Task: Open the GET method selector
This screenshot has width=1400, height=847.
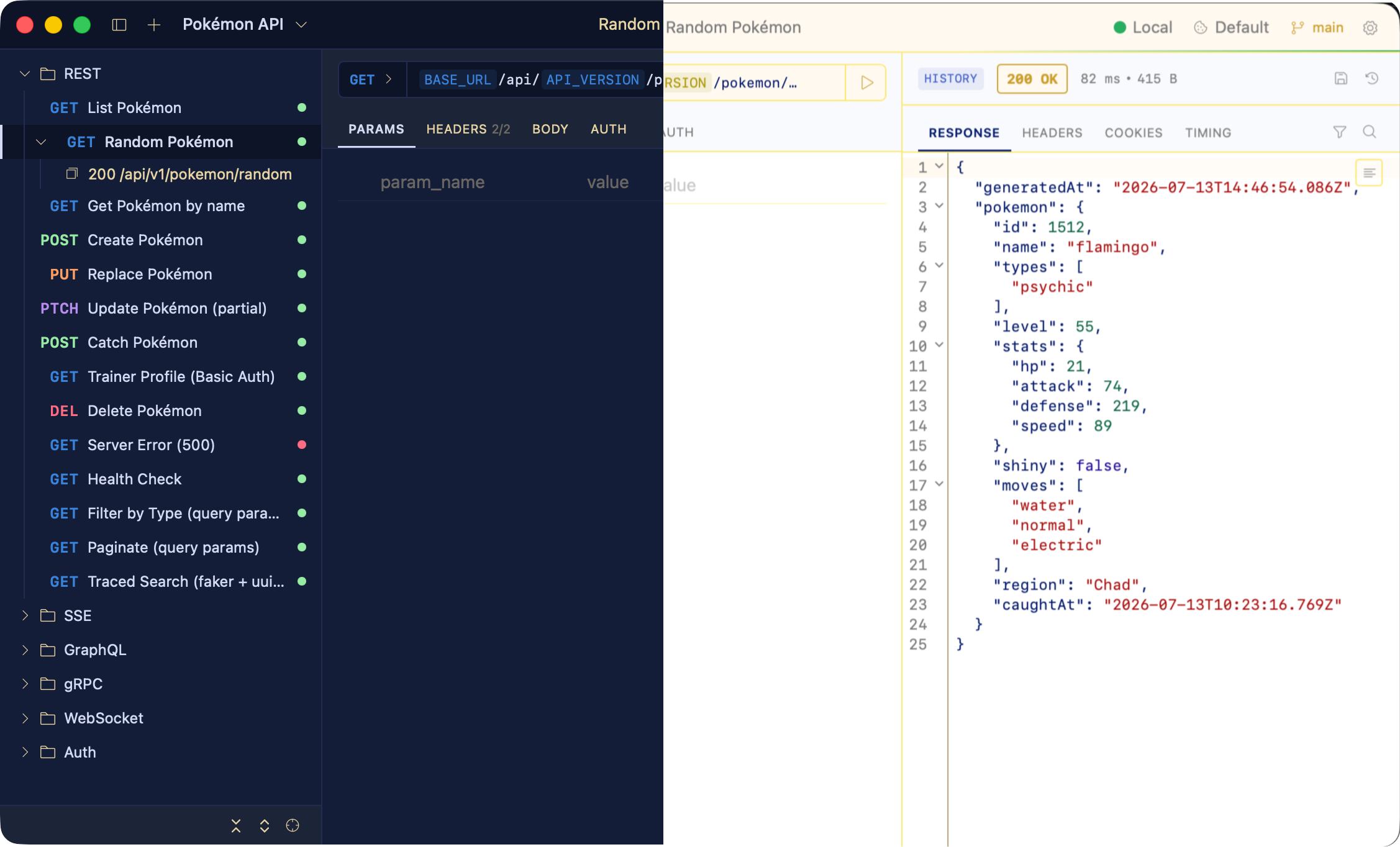Action: tap(371, 79)
